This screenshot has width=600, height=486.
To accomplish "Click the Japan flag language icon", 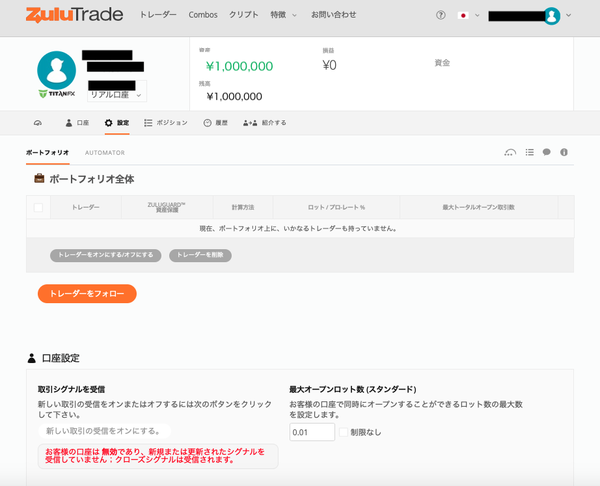I will click(463, 15).
